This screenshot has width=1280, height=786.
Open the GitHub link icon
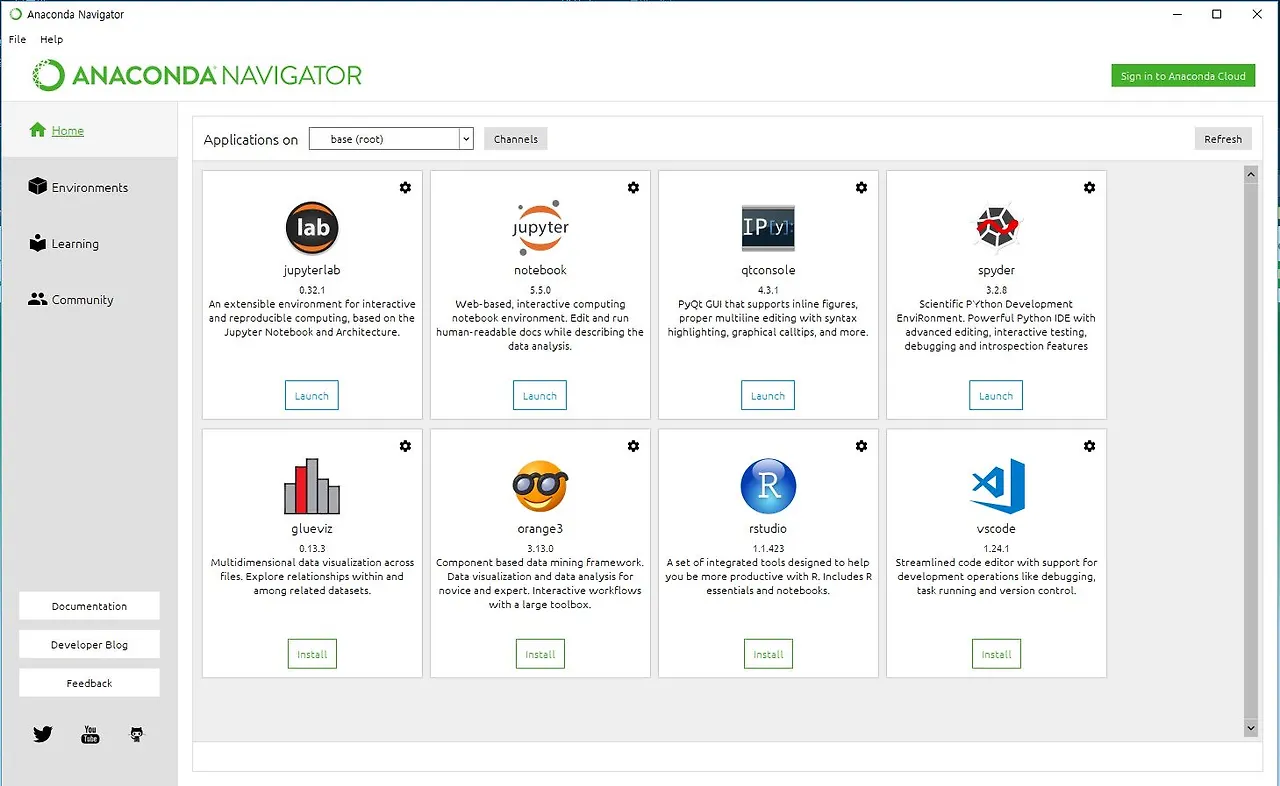point(137,734)
